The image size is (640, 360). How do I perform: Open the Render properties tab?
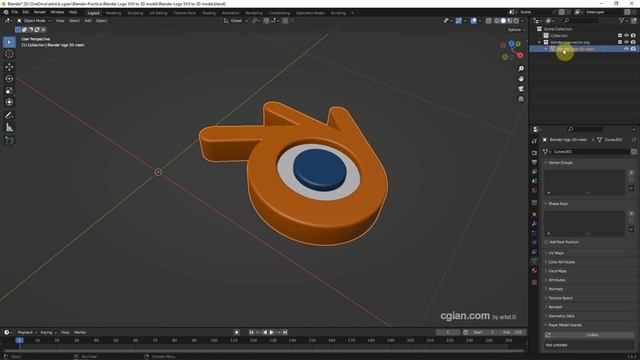click(534, 153)
